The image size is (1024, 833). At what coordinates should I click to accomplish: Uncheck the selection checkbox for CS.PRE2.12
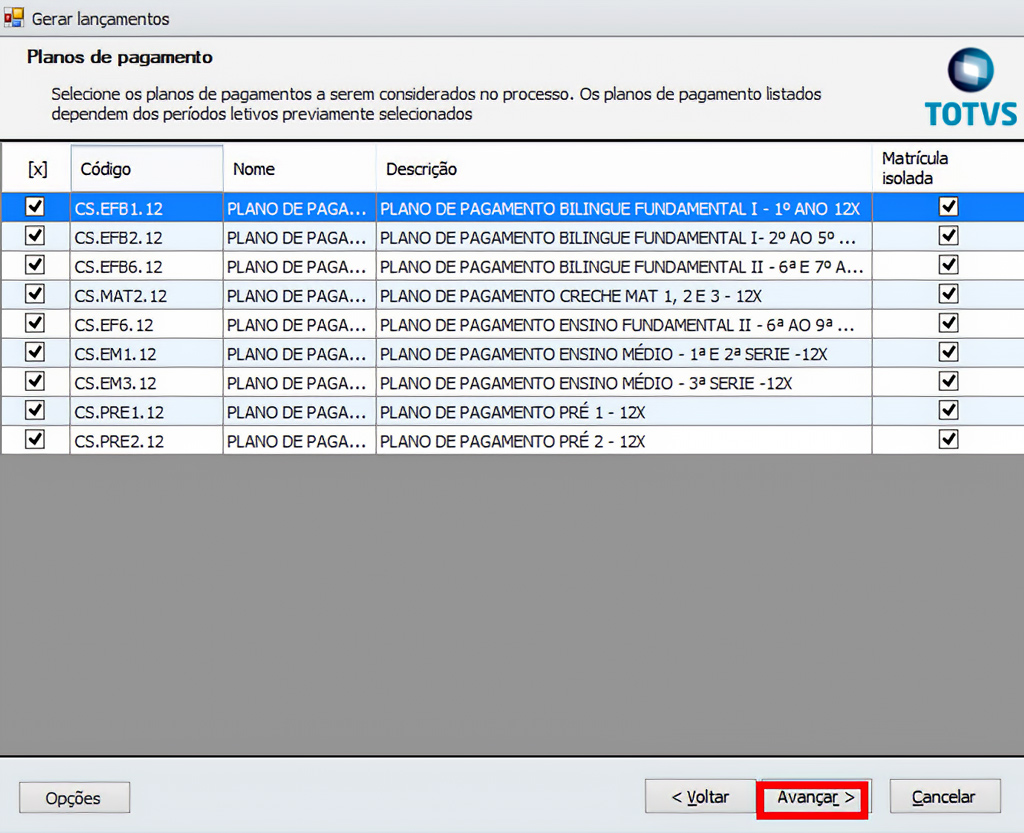point(35,440)
